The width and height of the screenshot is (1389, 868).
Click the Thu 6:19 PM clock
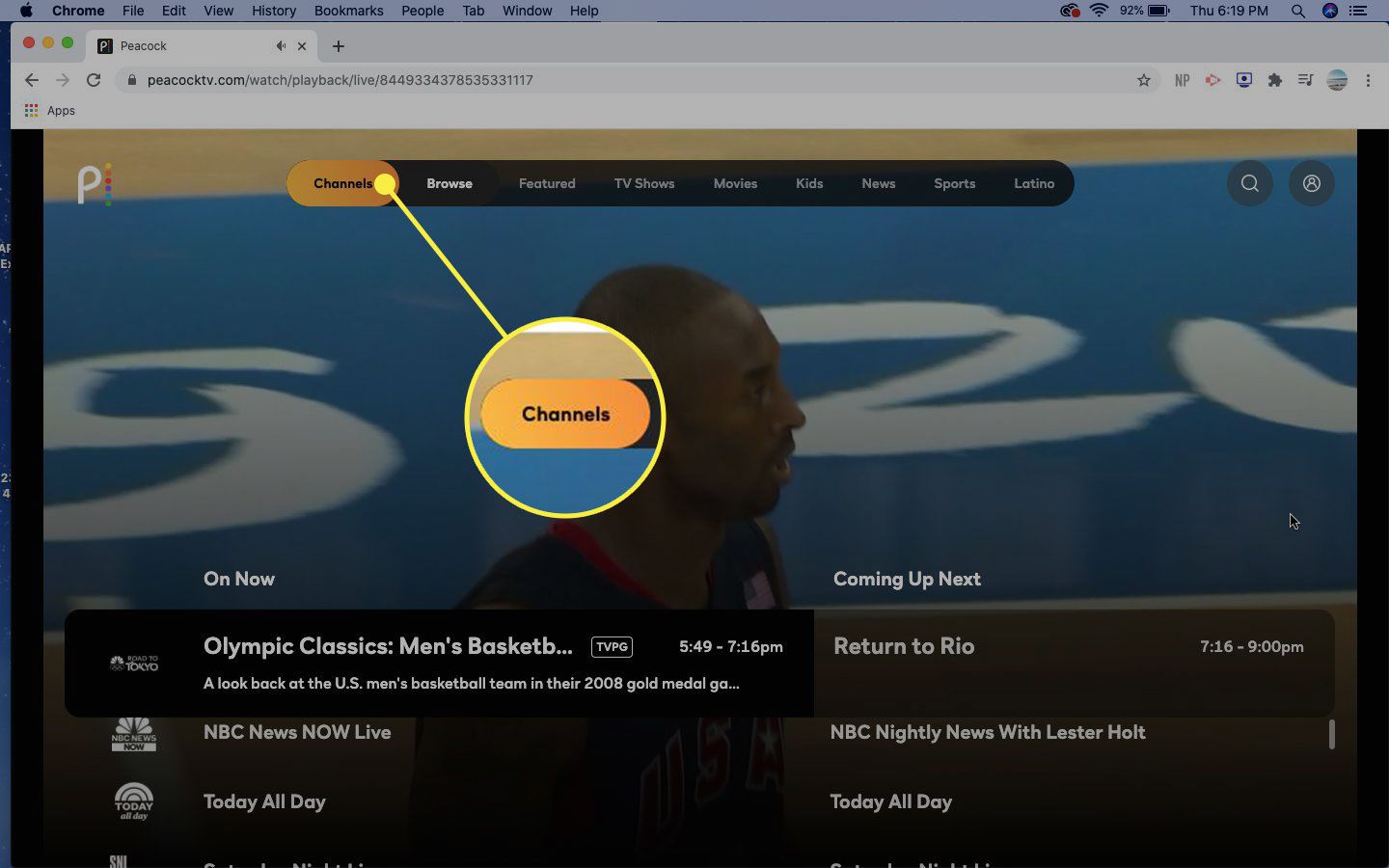1228,11
